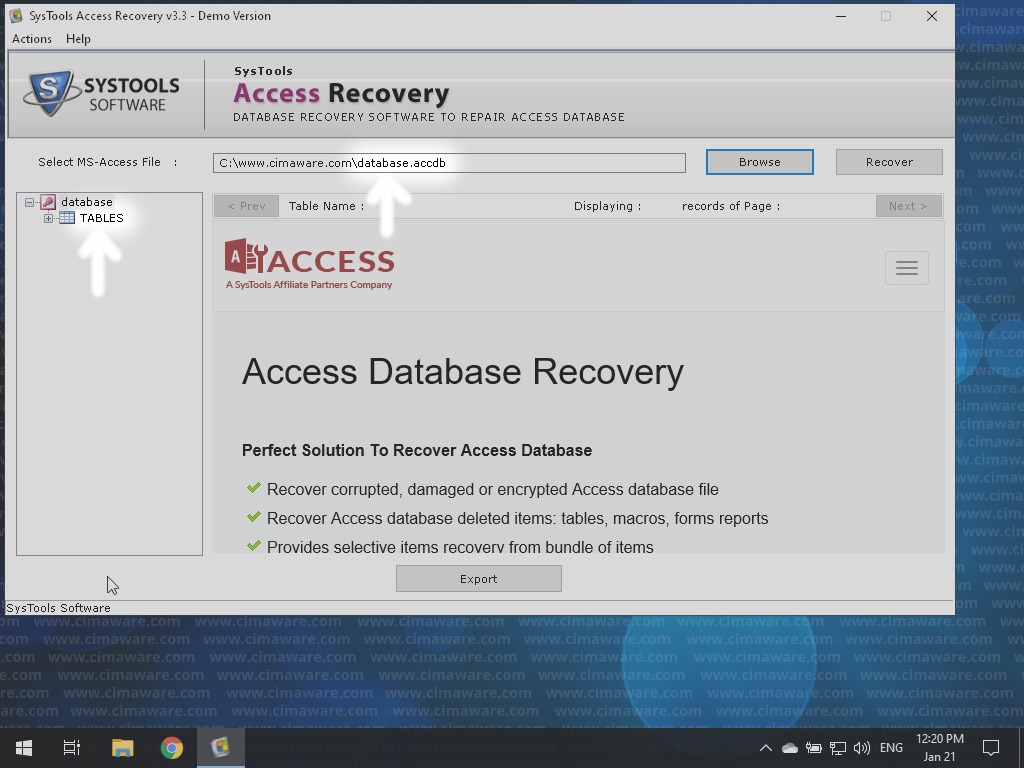Click the SysTools Software logo

(x=102, y=94)
